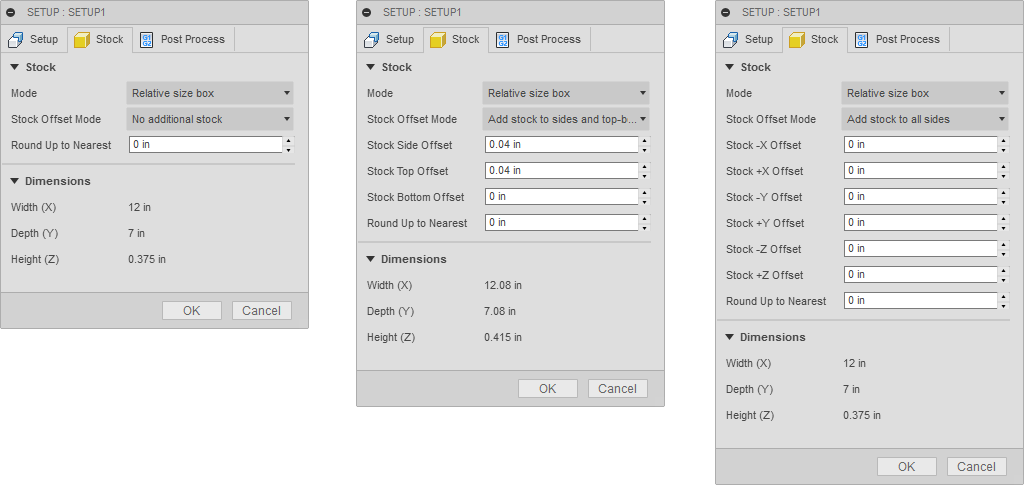Collapse Dimensions section in right dialog
1026x486 pixels.
730,337
